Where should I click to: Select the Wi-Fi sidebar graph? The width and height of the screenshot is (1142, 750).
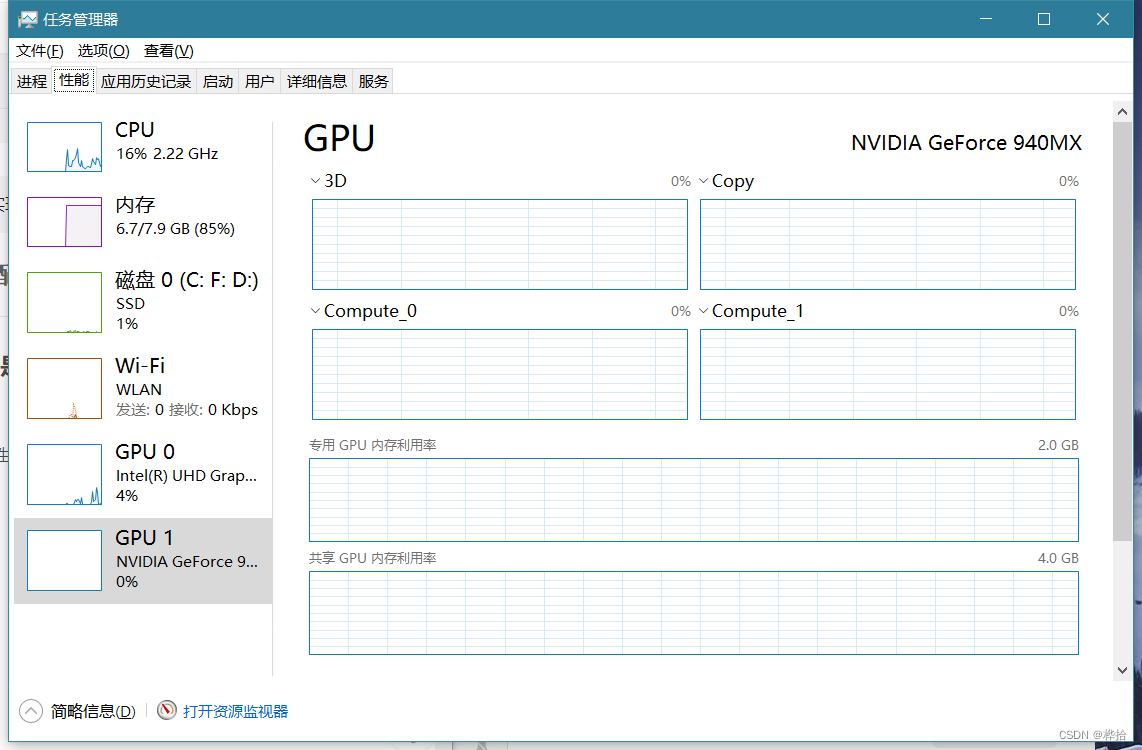[x=64, y=388]
